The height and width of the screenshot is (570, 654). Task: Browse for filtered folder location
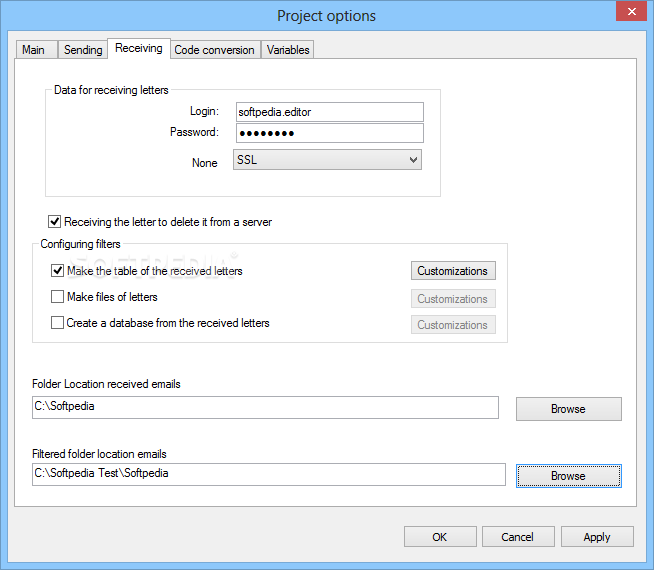tap(568, 476)
